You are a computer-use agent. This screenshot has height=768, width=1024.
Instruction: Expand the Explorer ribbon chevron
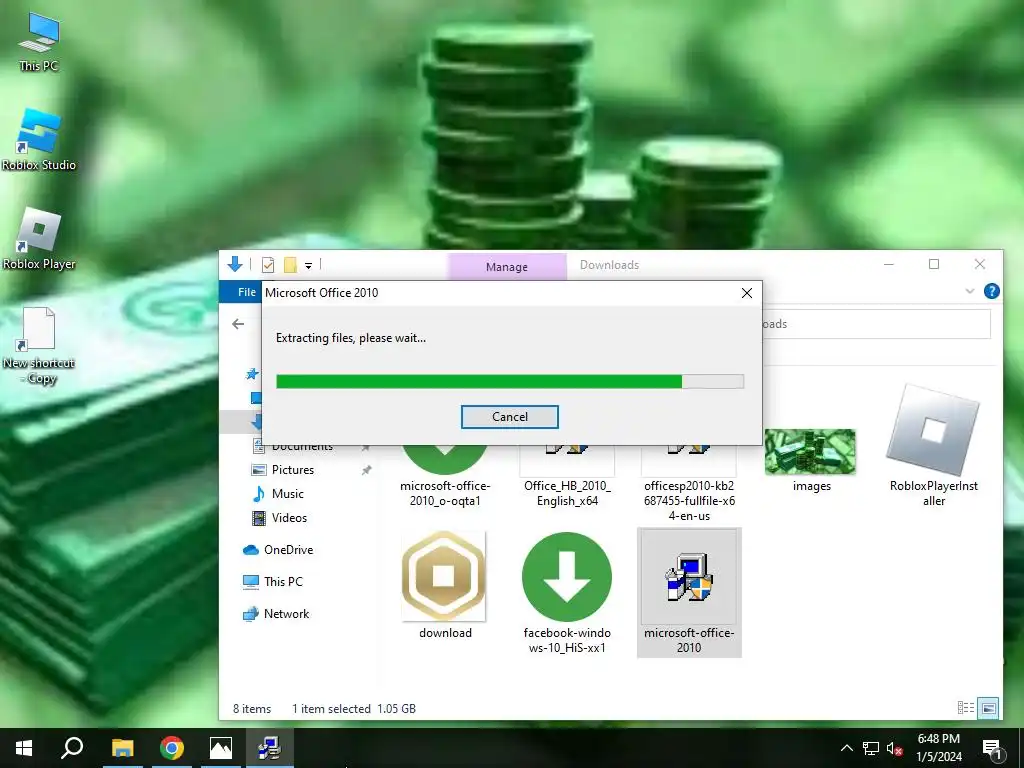tap(970, 291)
